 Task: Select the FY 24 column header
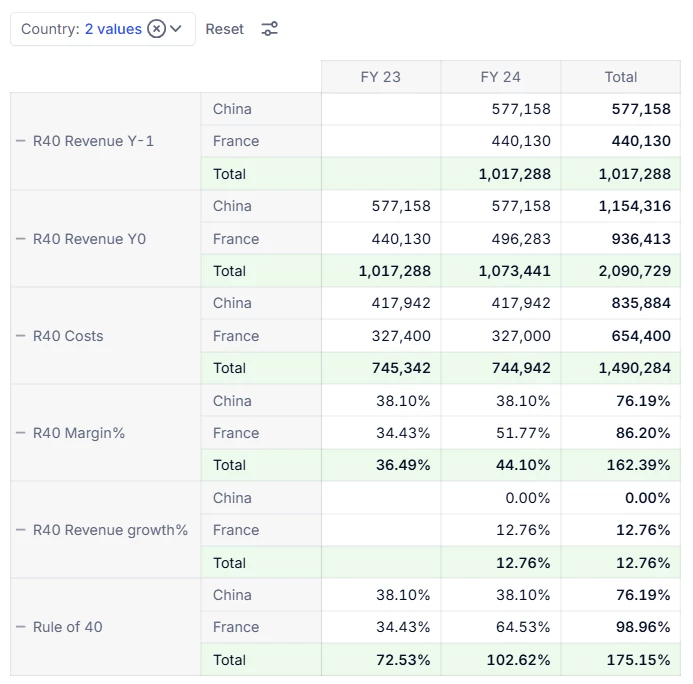[501, 77]
